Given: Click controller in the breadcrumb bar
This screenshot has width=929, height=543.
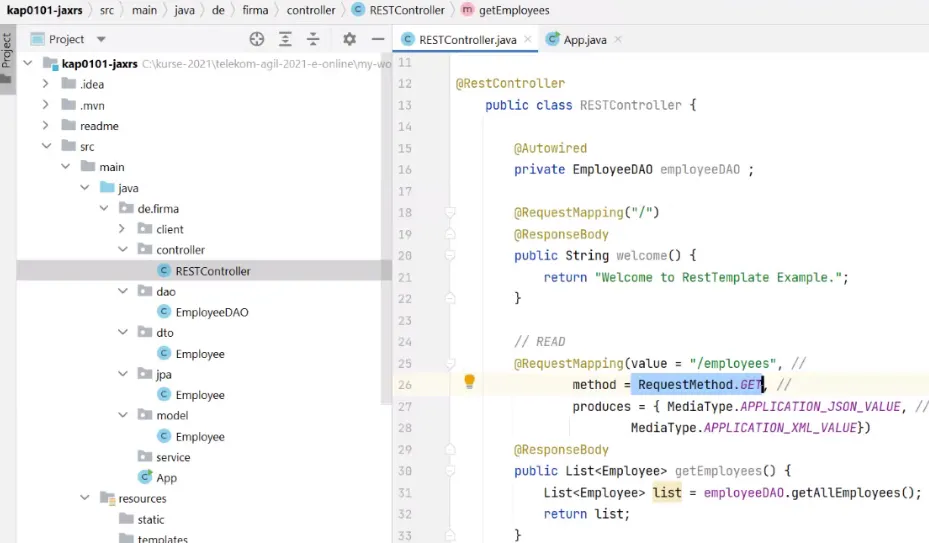Looking at the screenshot, I should click(x=310, y=10).
